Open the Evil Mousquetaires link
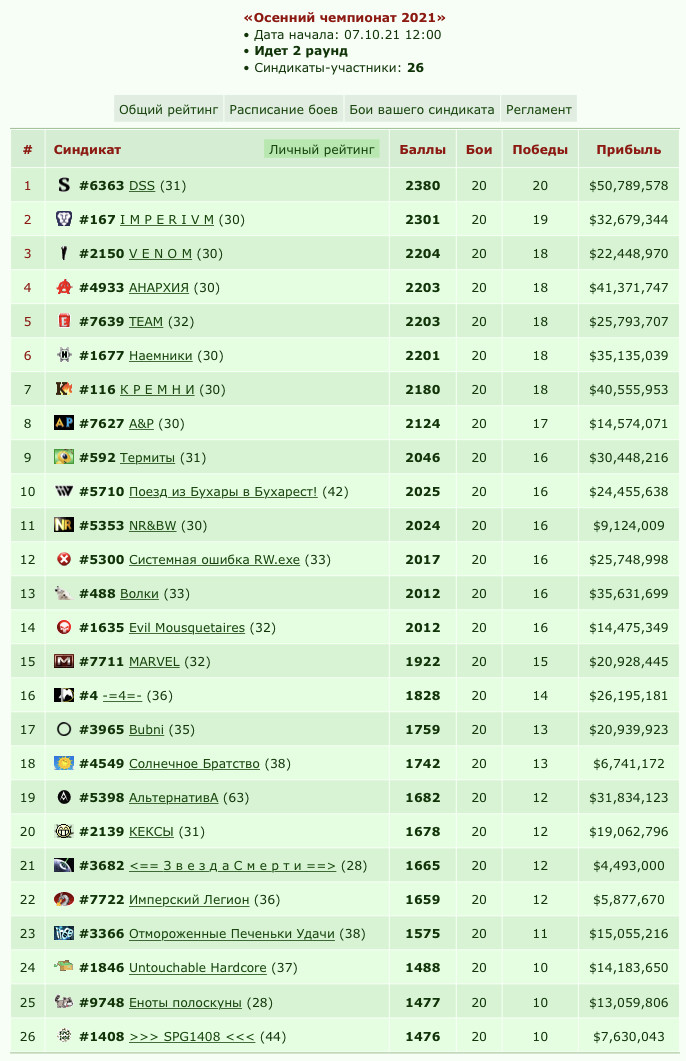 point(187,628)
